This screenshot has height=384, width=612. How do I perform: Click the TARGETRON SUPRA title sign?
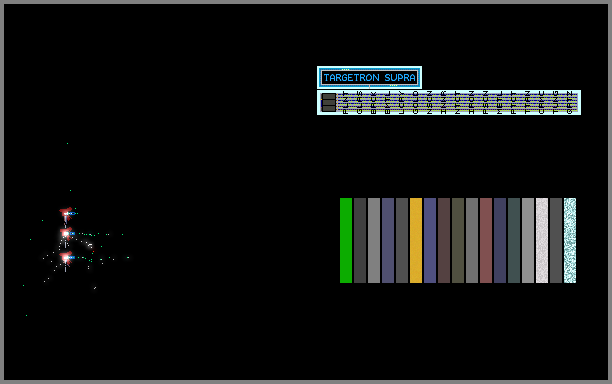369,77
